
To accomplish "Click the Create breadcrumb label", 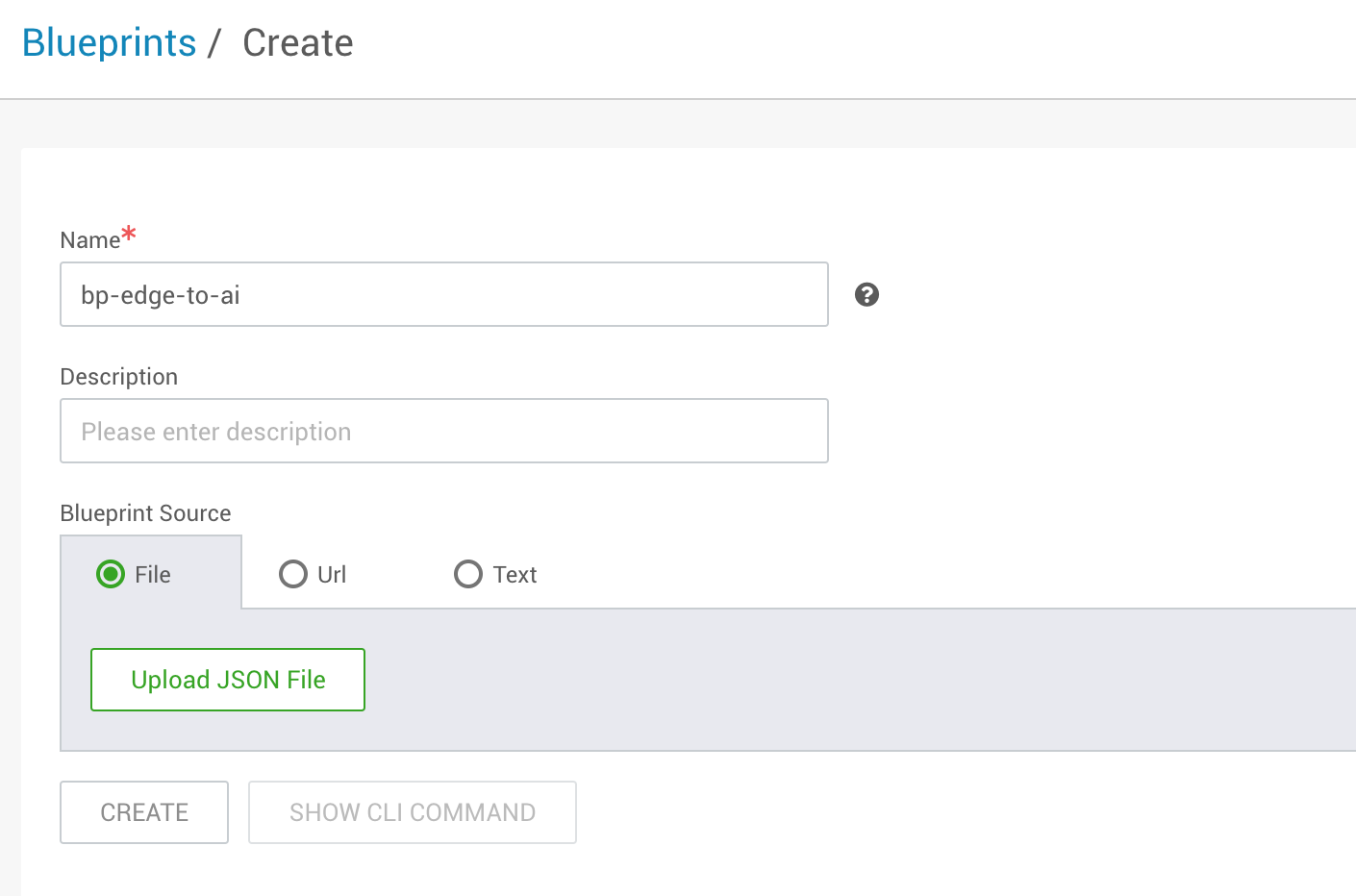I will coord(297,42).
